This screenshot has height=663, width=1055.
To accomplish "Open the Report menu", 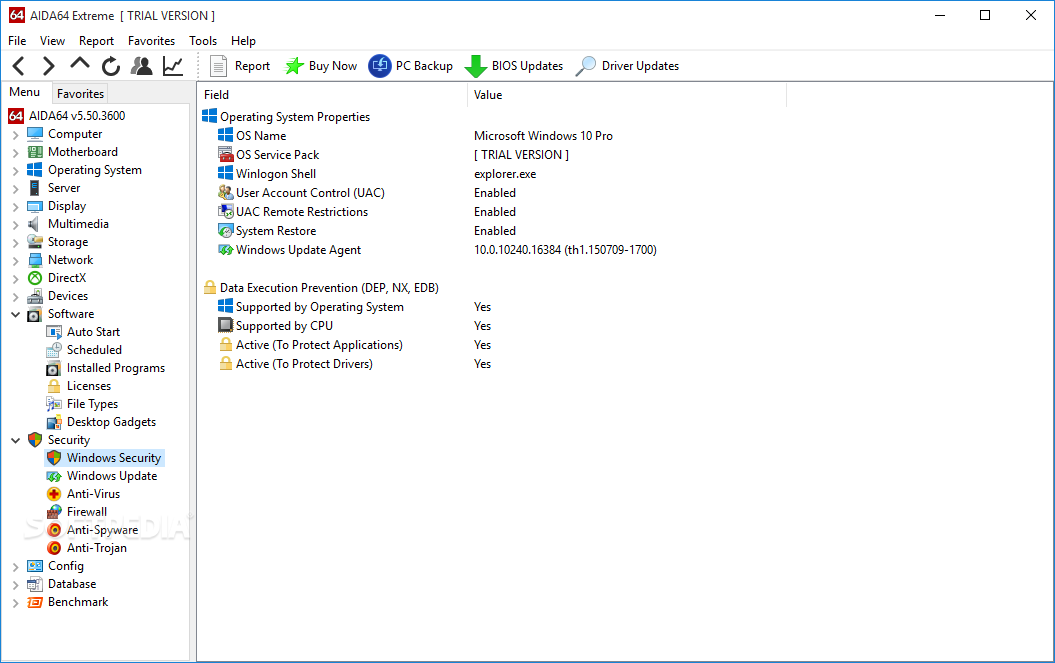I will click(96, 41).
